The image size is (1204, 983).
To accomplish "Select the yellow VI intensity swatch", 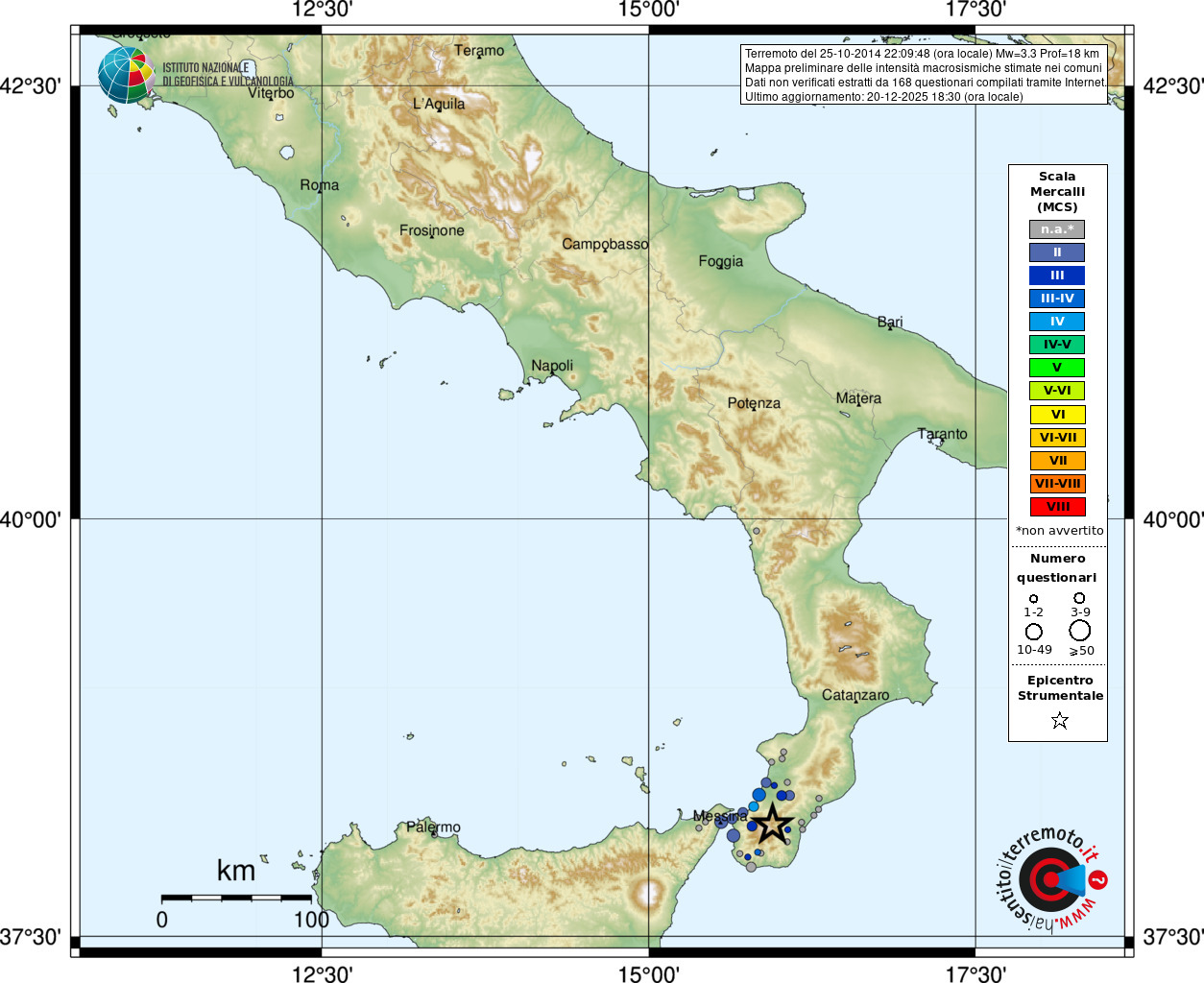I will tap(1057, 415).
